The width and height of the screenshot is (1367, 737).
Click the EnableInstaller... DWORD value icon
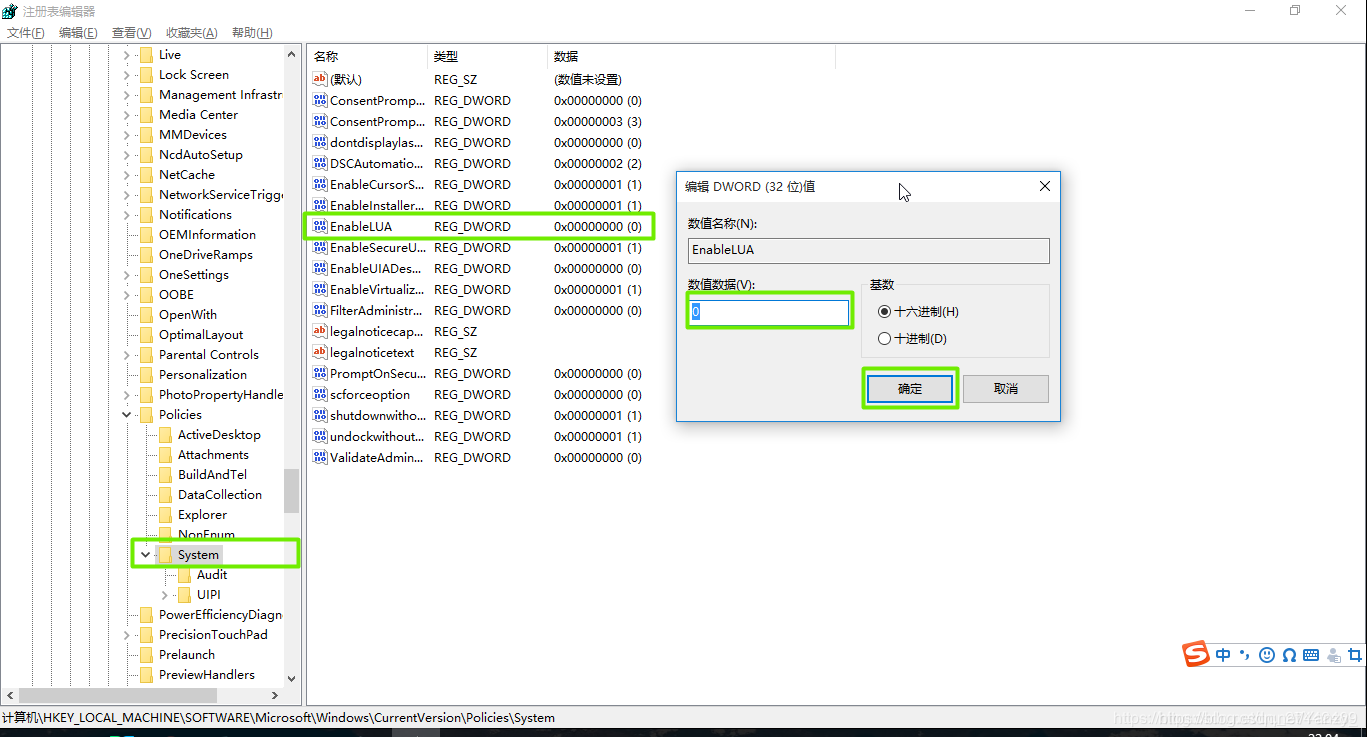320,205
